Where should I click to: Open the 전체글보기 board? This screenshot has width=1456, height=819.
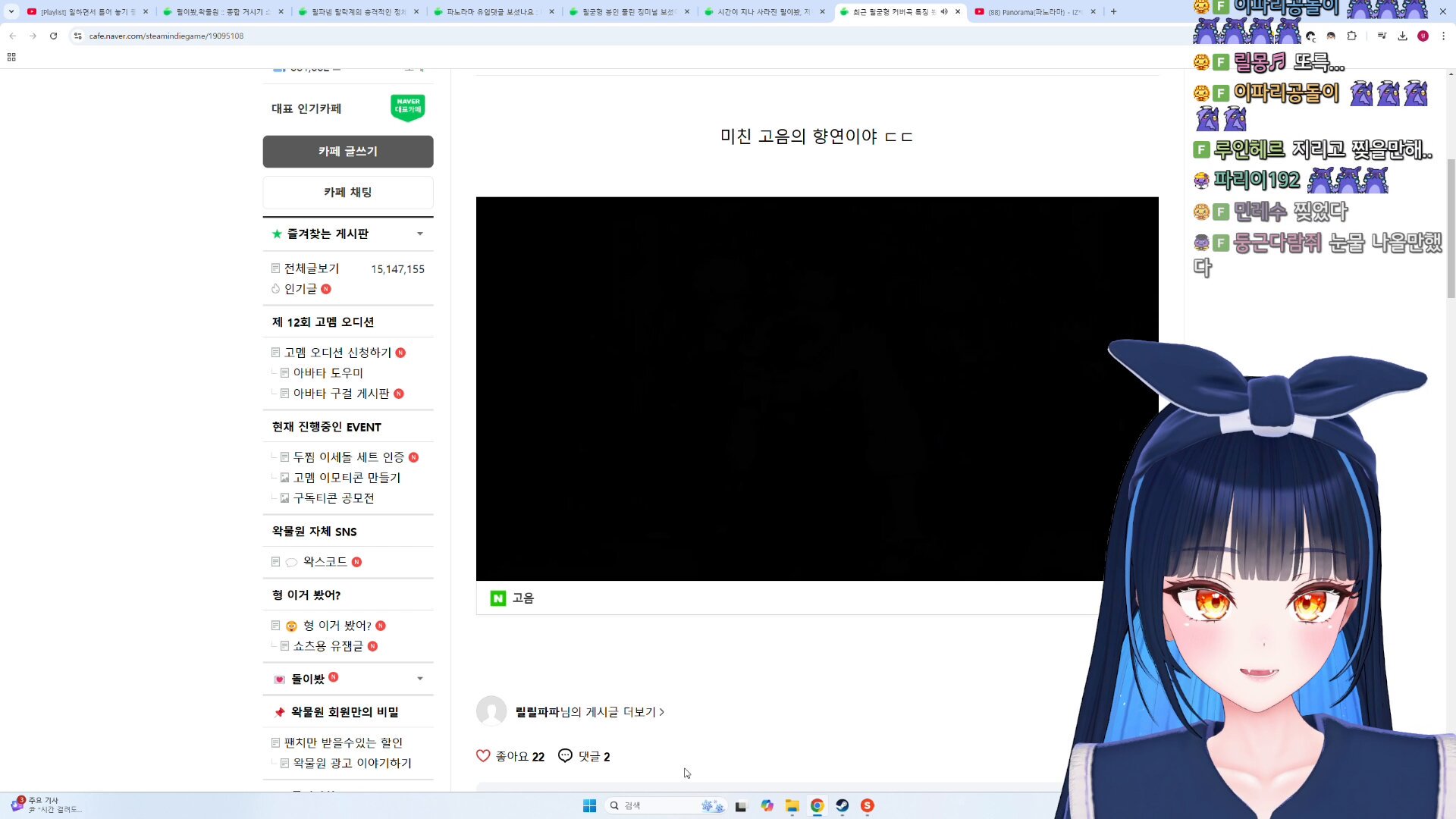pyautogui.click(x=312, y=268)
